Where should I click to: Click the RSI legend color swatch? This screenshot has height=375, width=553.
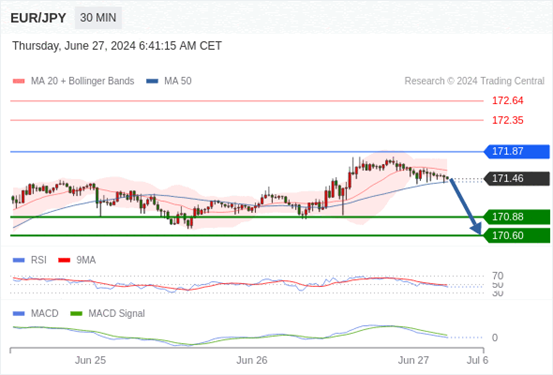coord(19,260)
